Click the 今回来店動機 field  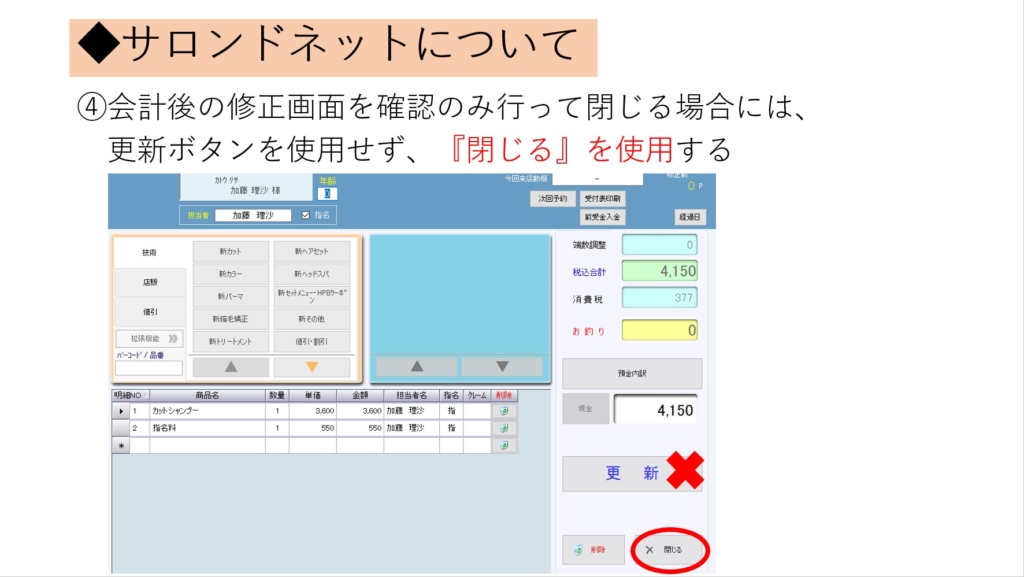(597, 178)
